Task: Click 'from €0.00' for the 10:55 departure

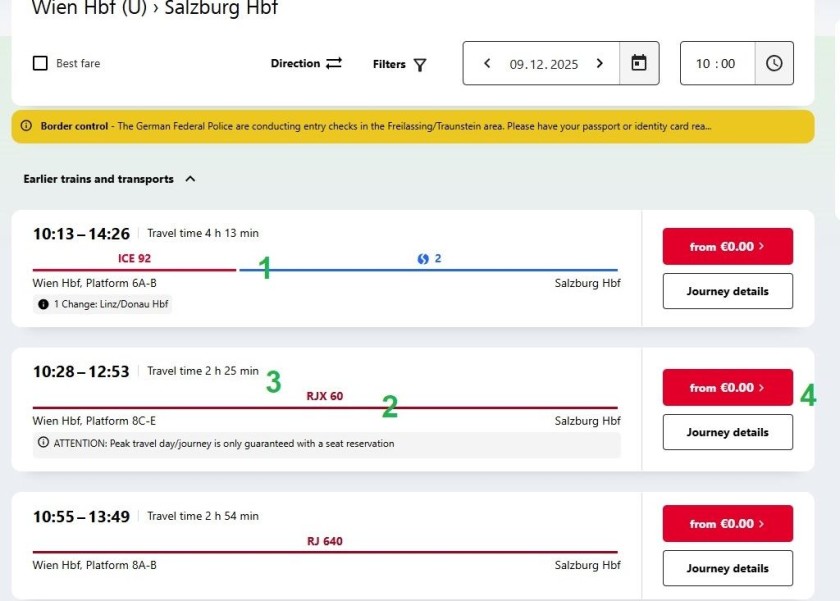Action: (x=727, y=523)
